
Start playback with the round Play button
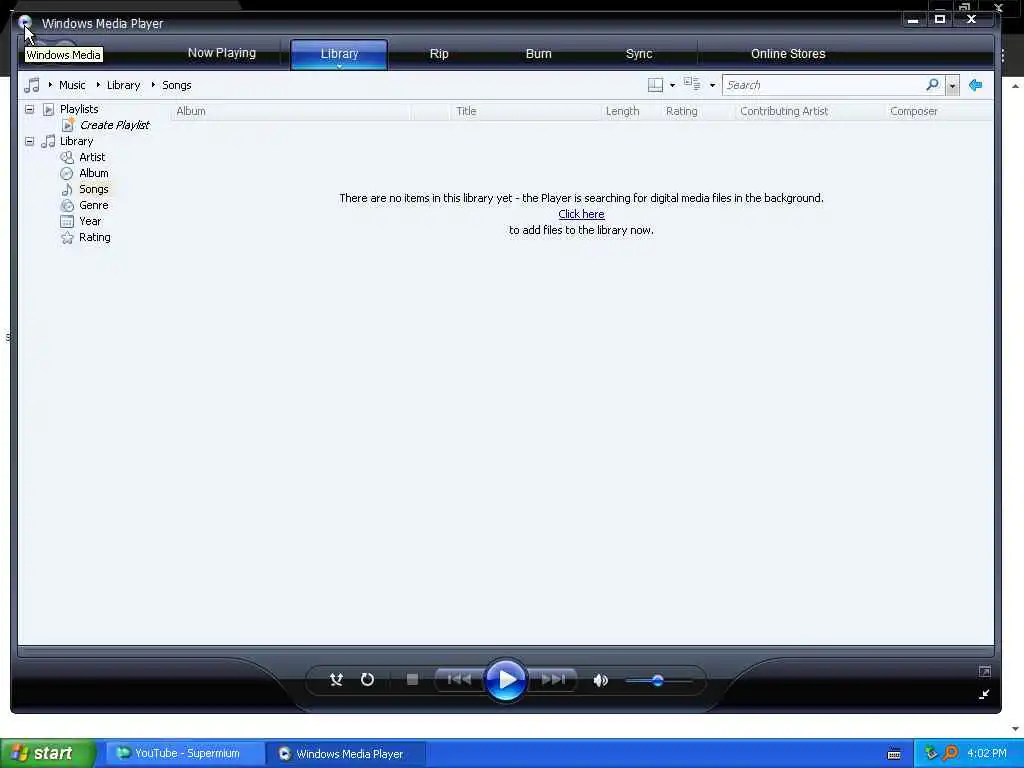tap(505, 680)
